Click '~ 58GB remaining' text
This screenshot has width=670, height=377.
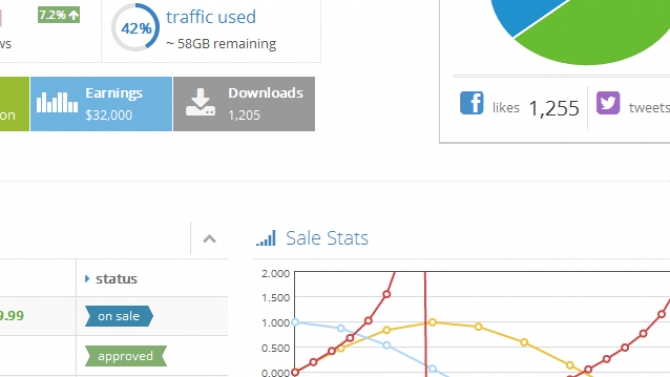coord(221,44)
